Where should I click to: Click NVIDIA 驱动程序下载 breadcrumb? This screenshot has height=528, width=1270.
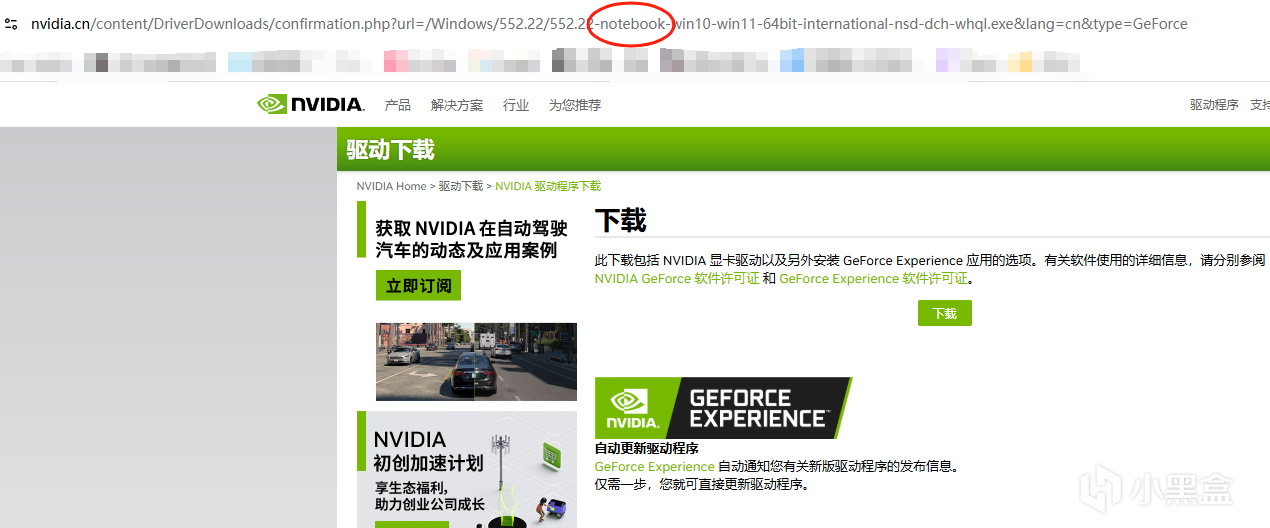[x=548, y=186]
